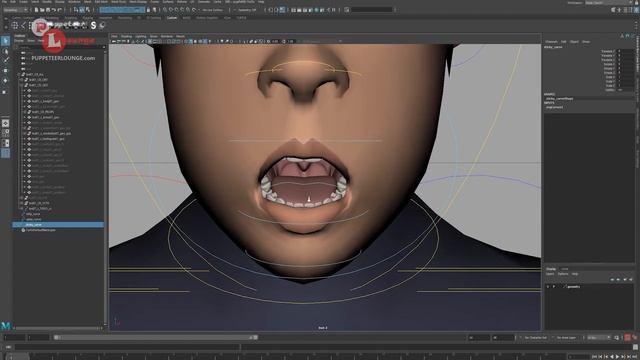Click the time slider track
640x360 pixels.
[286, 356]
